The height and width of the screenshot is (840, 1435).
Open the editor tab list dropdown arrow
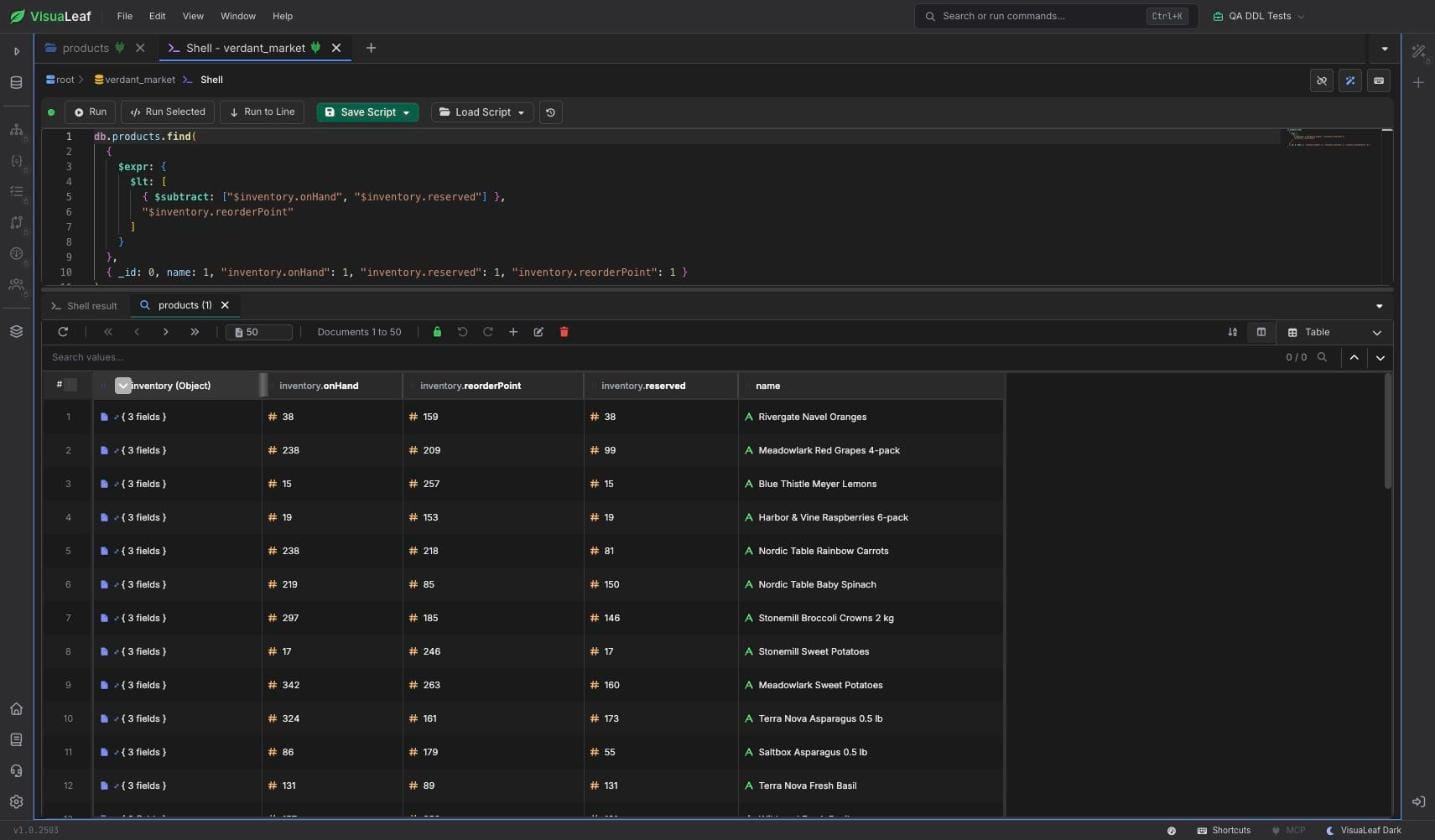[x=1384, y=48]
